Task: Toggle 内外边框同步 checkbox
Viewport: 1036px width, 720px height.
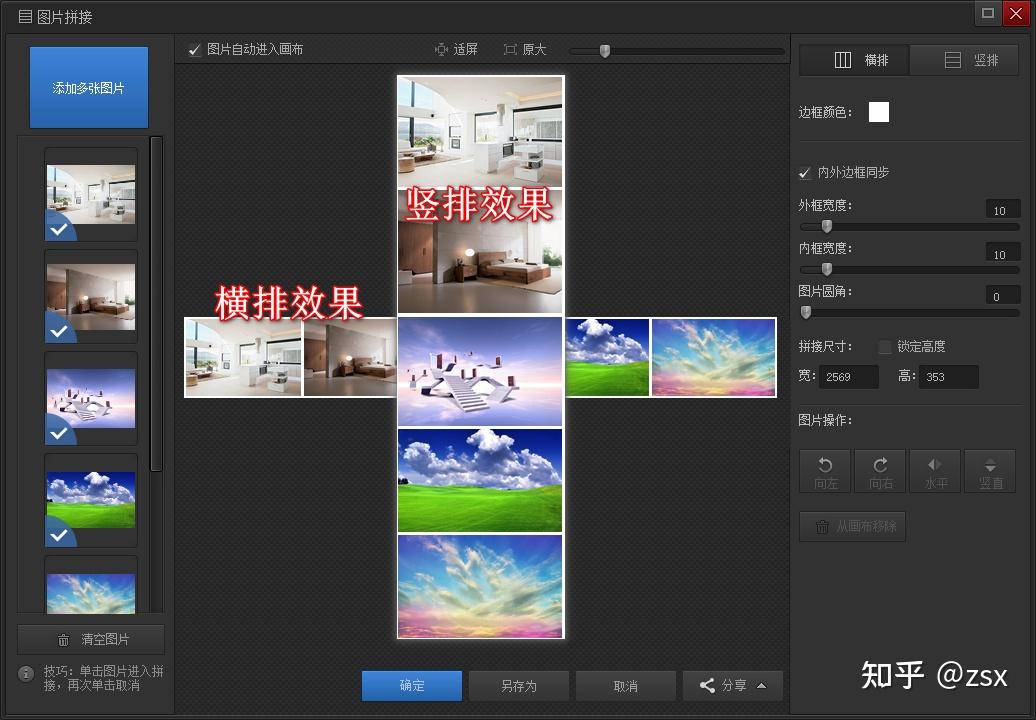Action: tap(805, 173)
